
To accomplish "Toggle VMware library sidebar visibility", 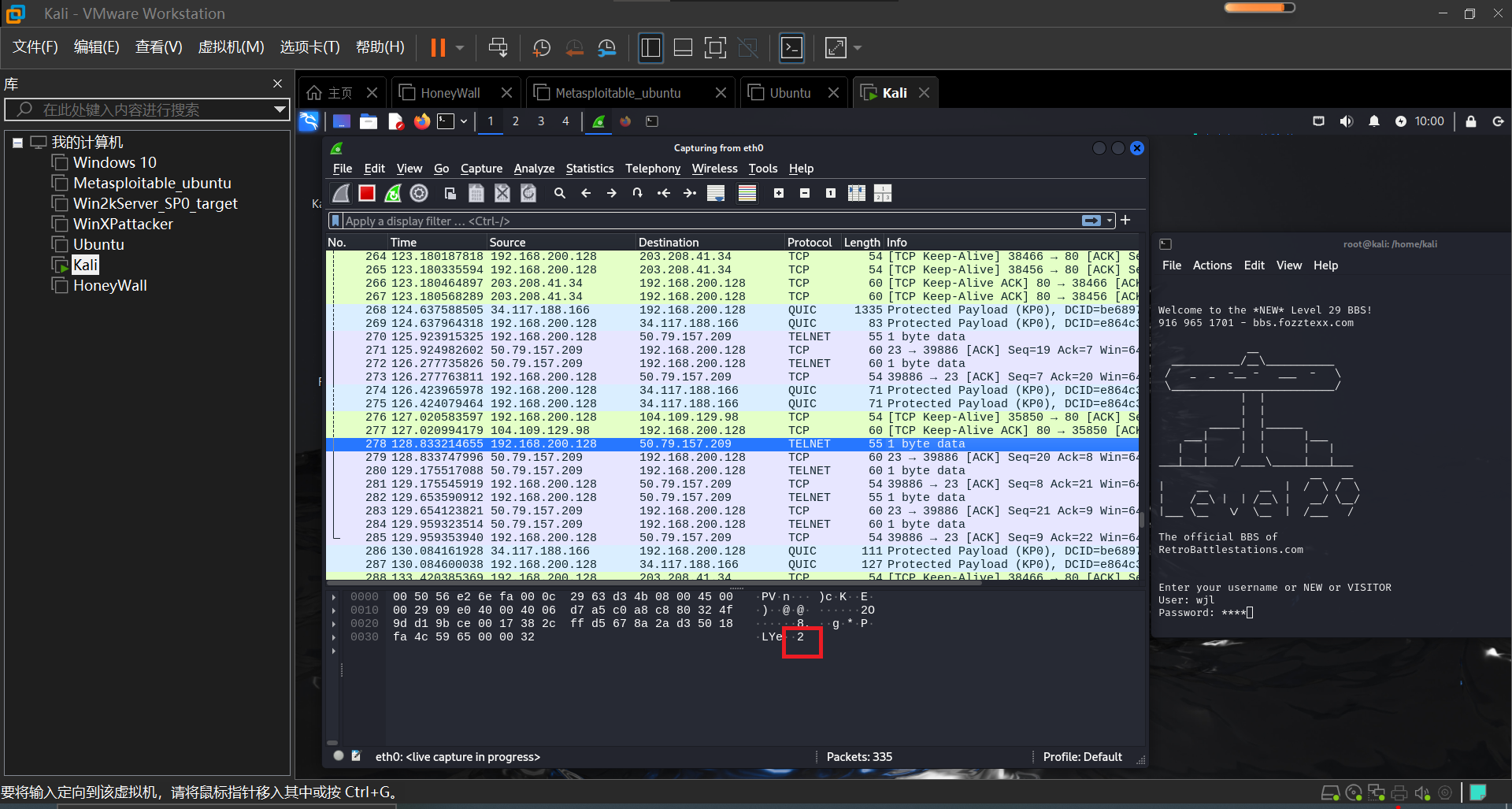I will tap(650, 48).
